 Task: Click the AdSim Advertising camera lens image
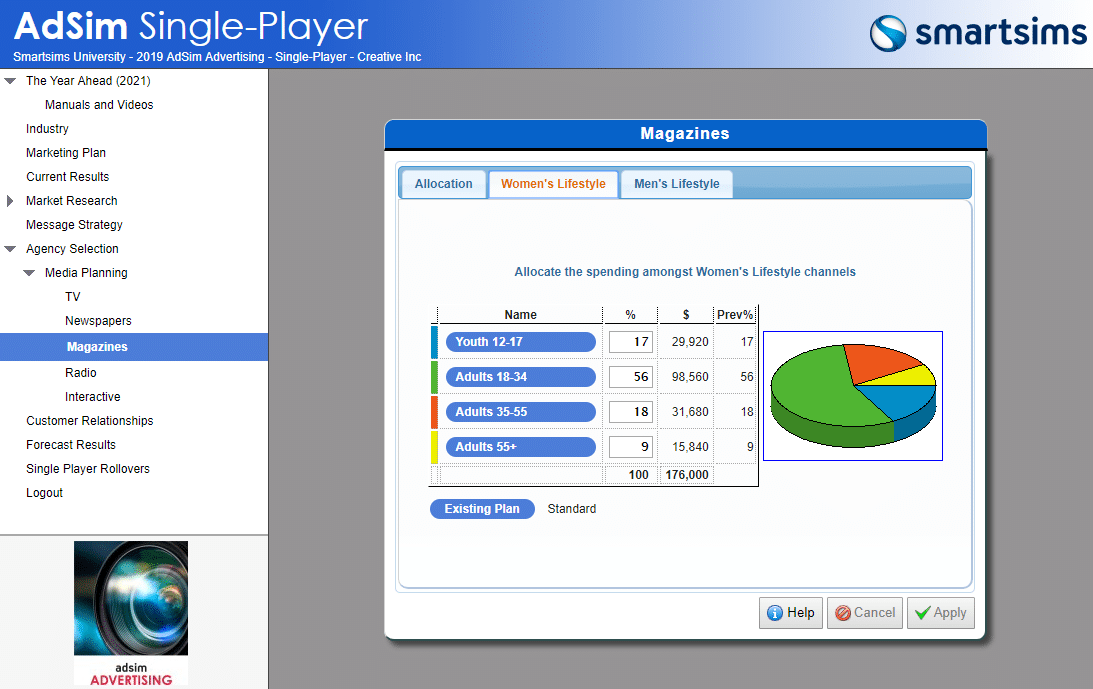tap(131, 600)
